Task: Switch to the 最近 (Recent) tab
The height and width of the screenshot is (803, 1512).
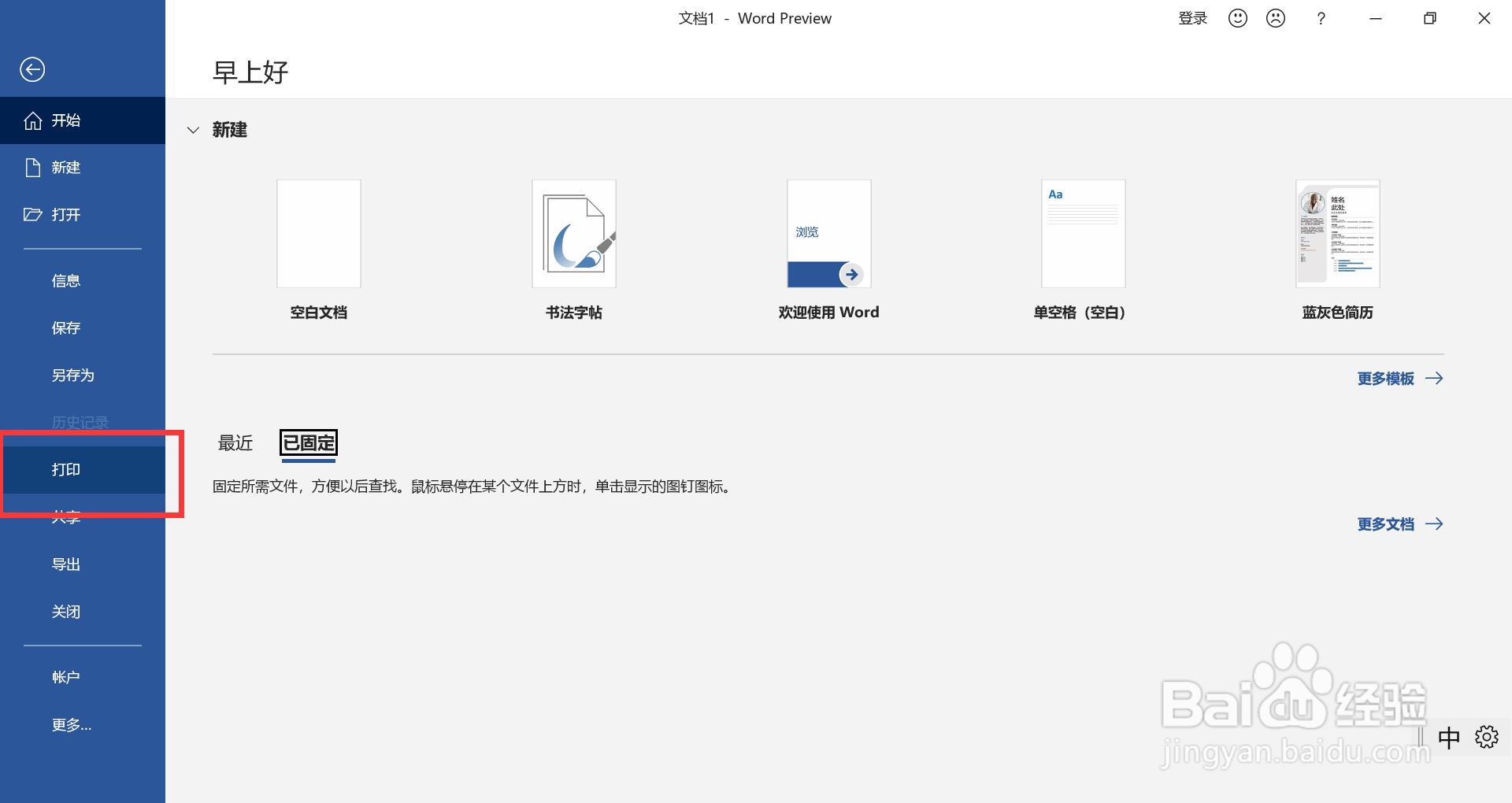Action: point(235,443)
